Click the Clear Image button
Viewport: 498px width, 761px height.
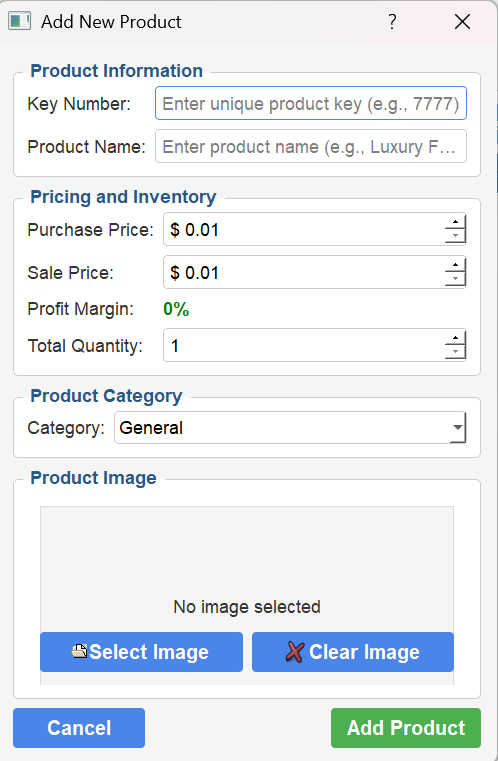pyautogui.click(x=353, y=652)
